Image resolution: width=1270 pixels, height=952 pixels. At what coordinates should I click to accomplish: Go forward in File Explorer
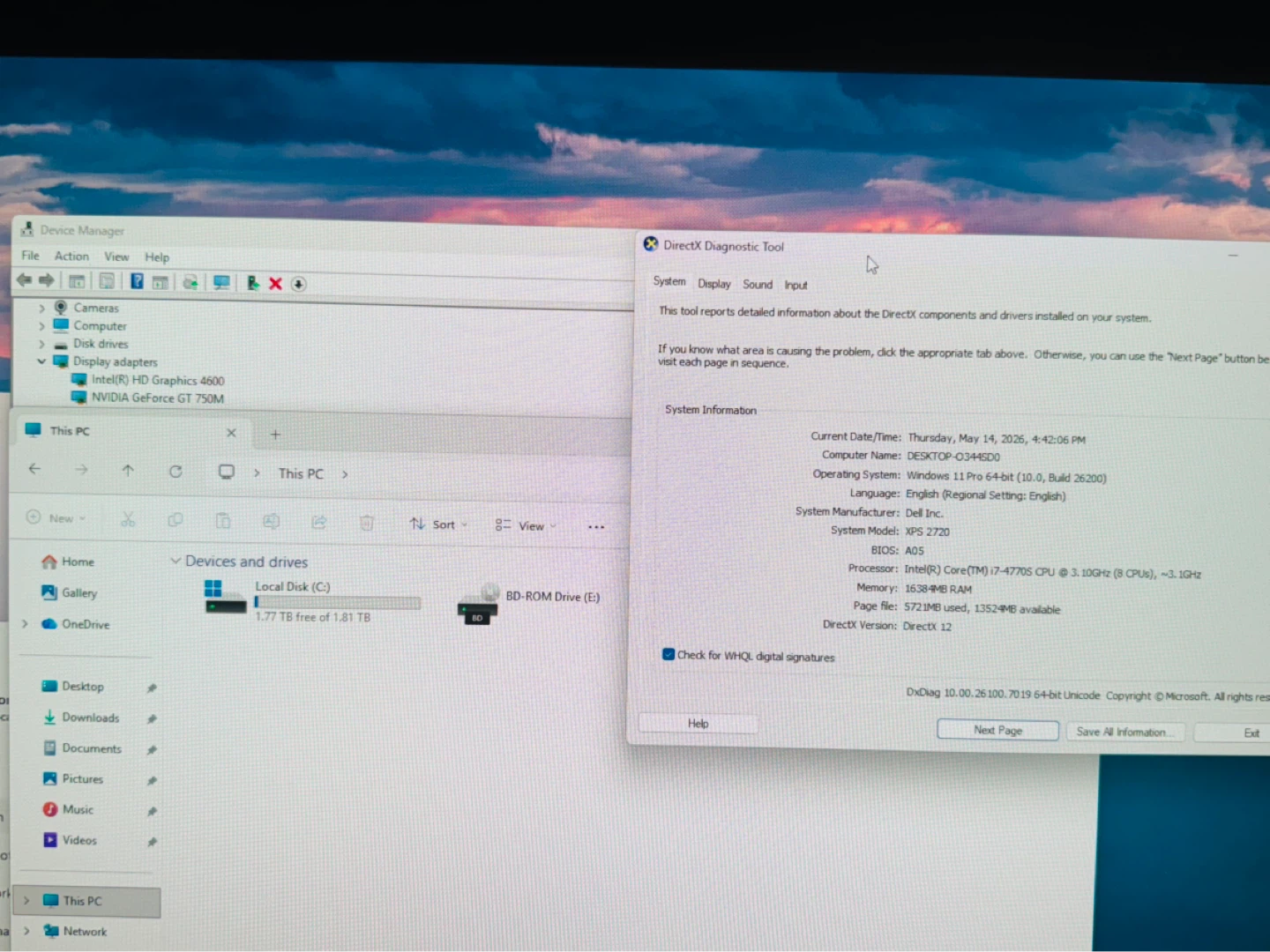point(81,470)
